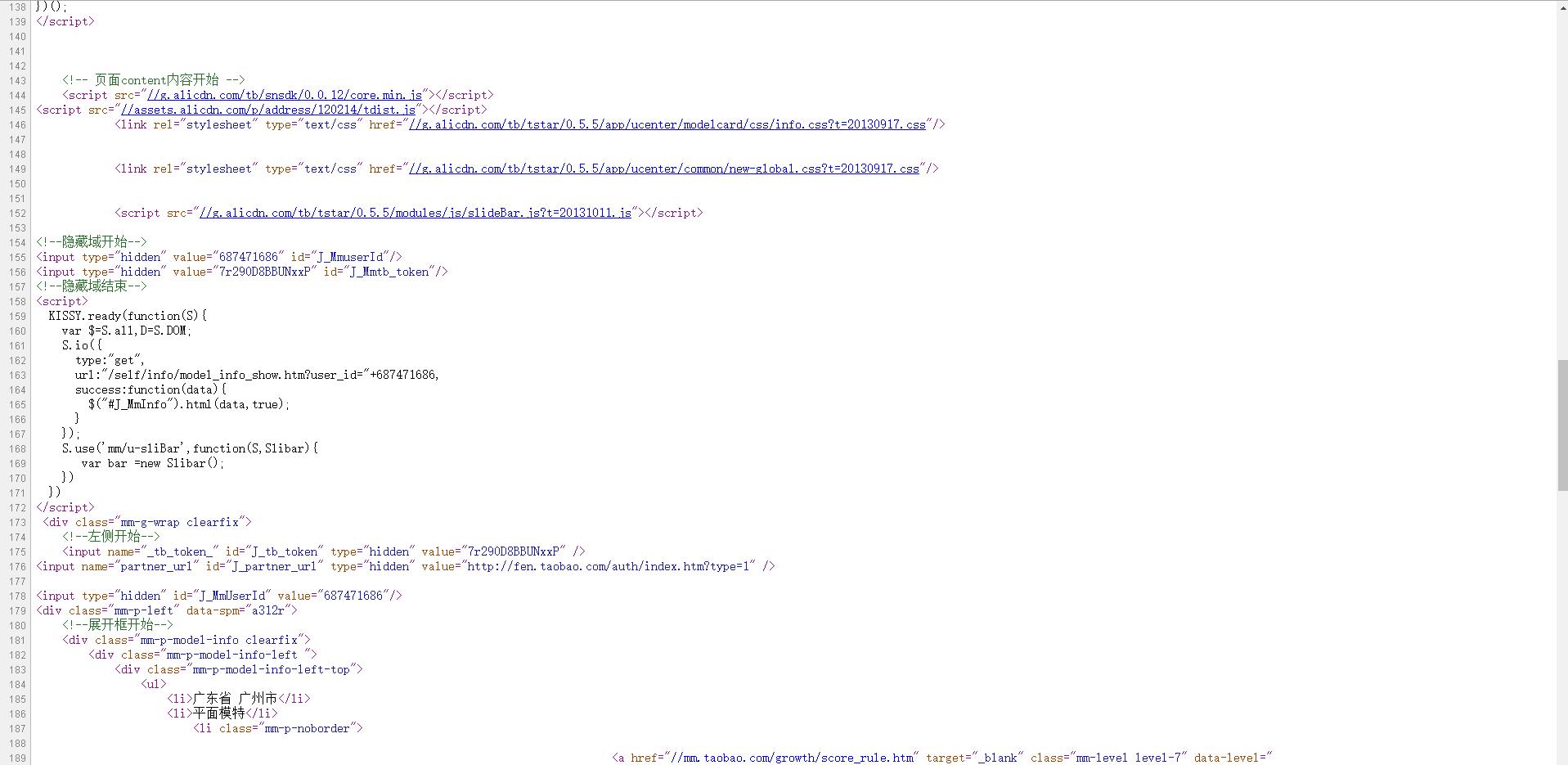Click the class "mm-p-model-info clearfix" text
1568x765 pixels.
[219, 640]
